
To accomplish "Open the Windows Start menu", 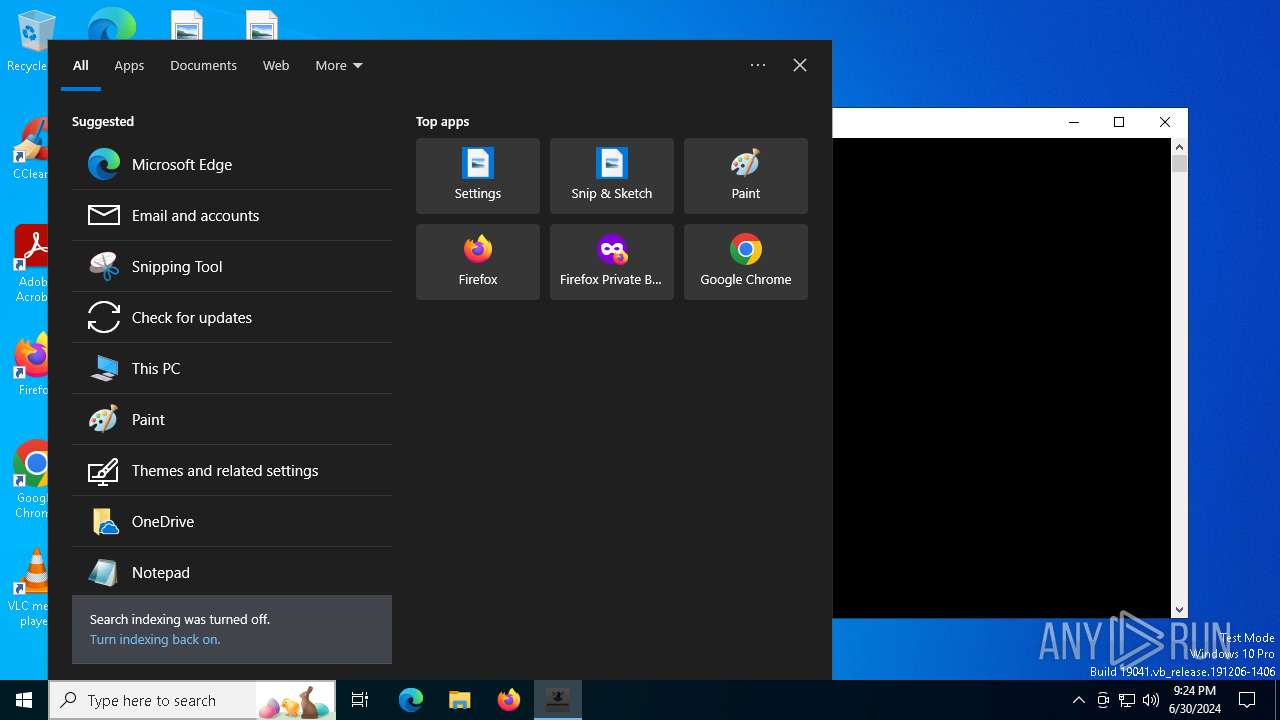I will click(x=24, y=701).
